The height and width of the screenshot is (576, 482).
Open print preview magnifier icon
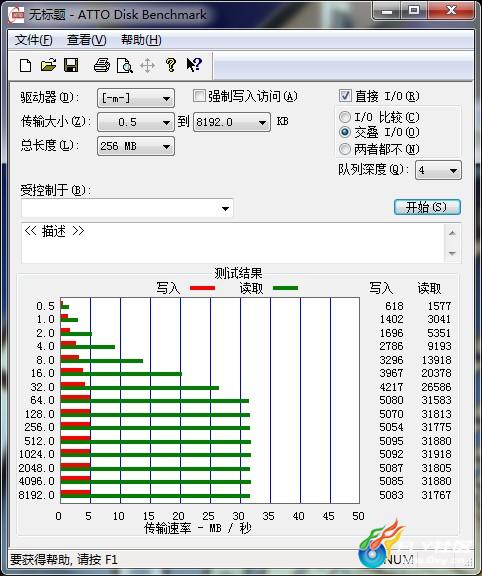(x=124, y=66)
